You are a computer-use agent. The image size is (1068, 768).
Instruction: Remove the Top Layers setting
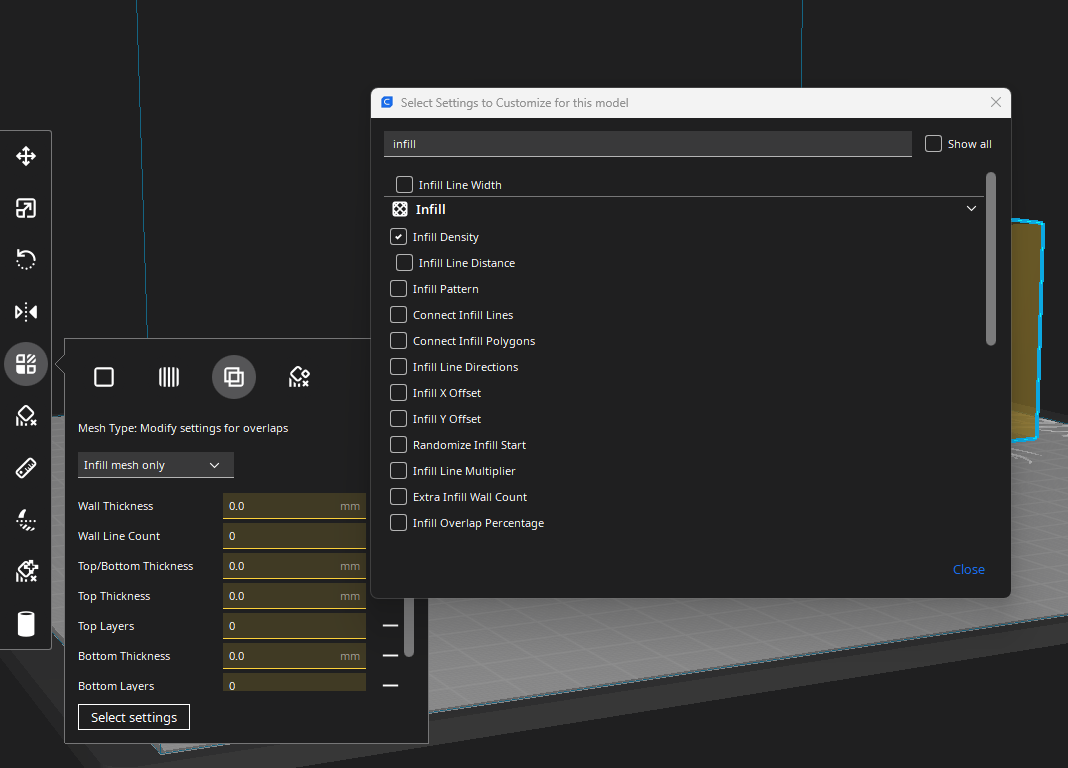tap(390, 626)
